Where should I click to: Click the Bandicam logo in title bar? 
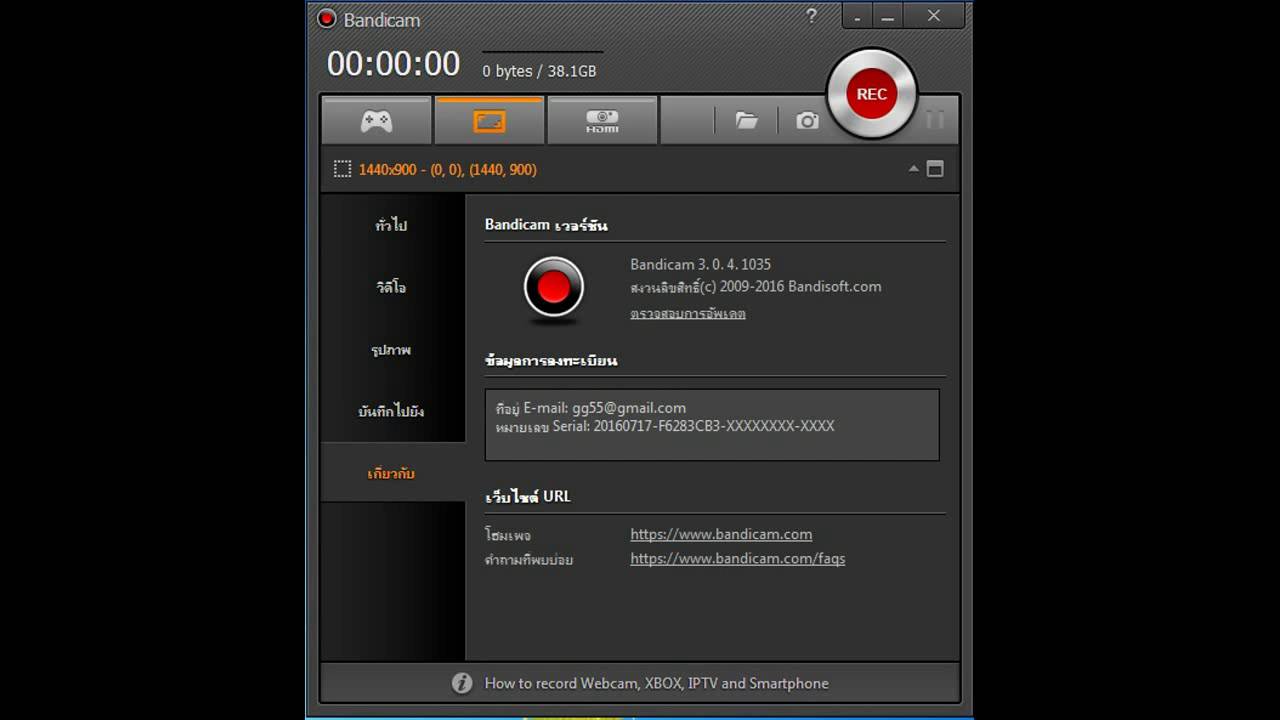pyautogui.click(x=326, y=19)
